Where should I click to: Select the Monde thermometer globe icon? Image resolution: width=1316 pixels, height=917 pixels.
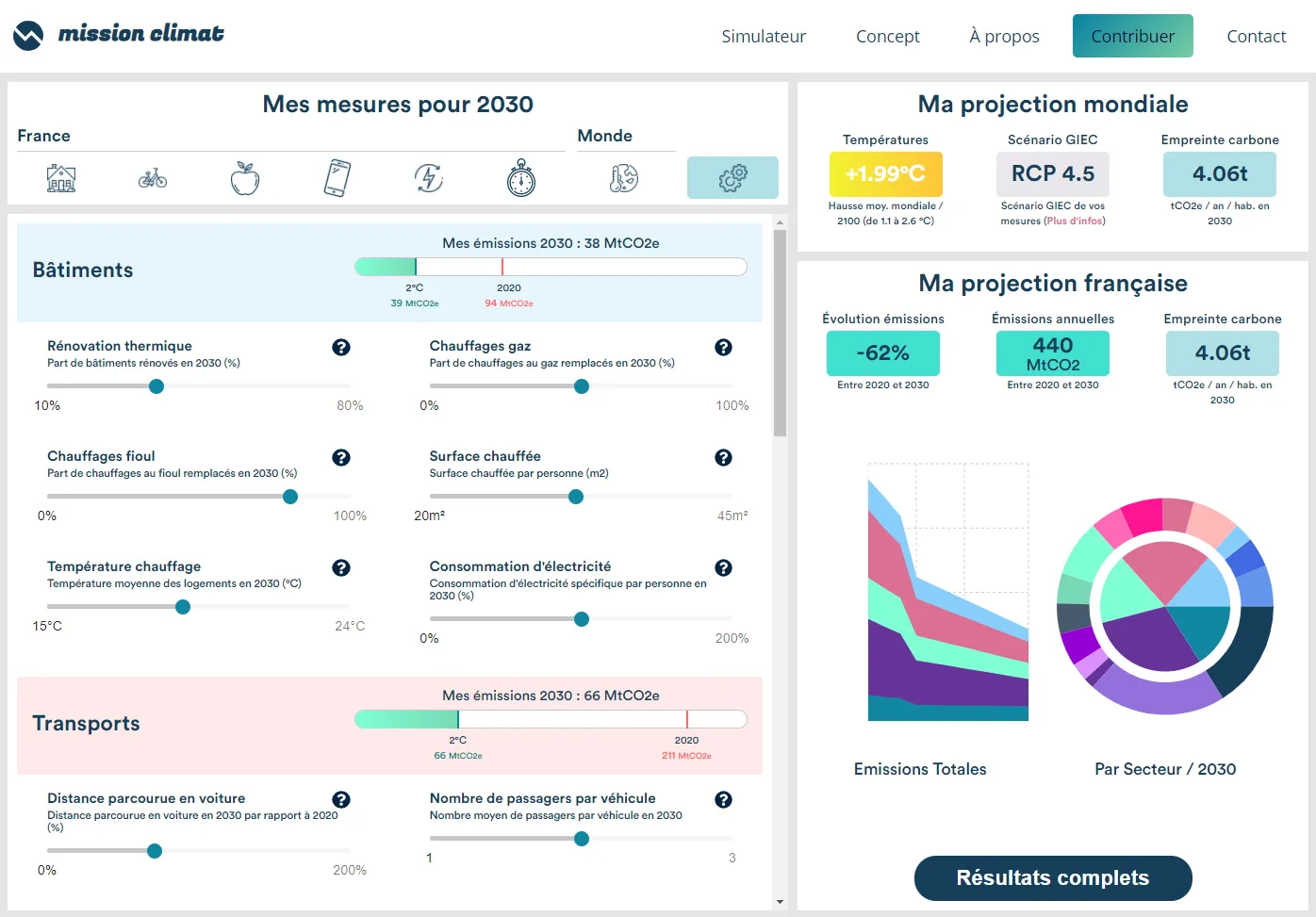pos(625,177)
